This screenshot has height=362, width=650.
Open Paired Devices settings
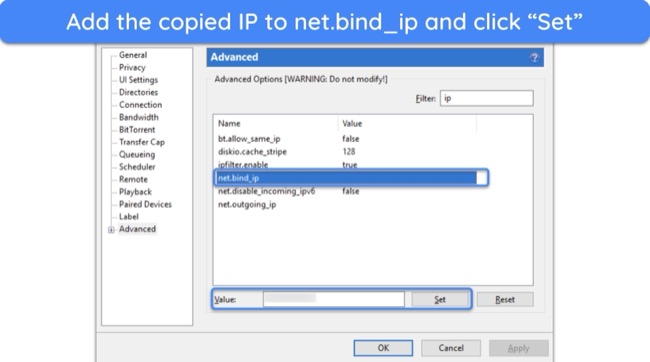coord(145,204)
